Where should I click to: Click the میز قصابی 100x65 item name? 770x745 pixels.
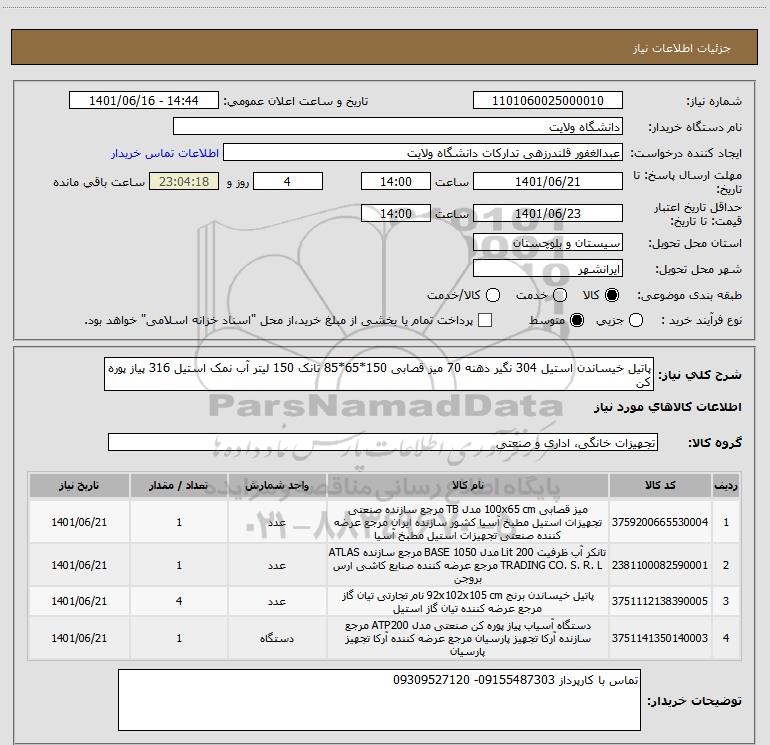click(468, 522)
